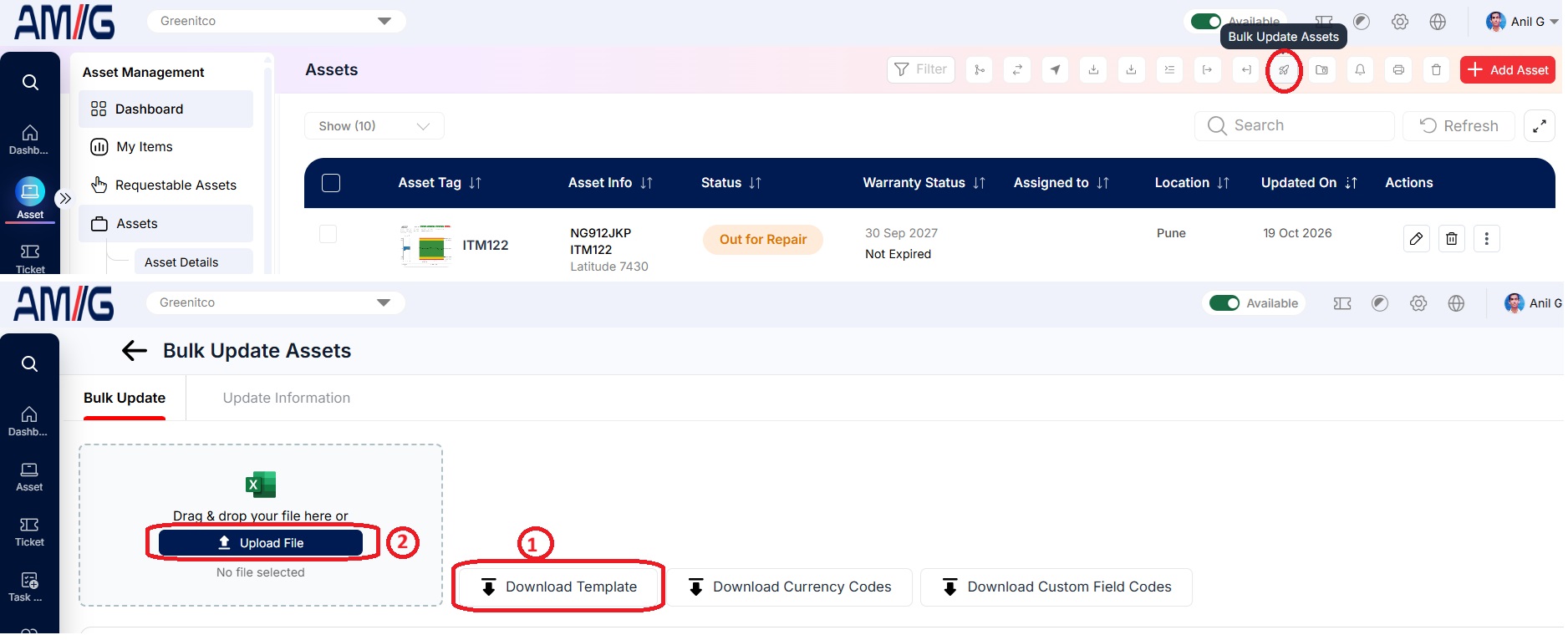Select the Bulk Update tab
The image size is (1568, 640).
tap(125, 399)
